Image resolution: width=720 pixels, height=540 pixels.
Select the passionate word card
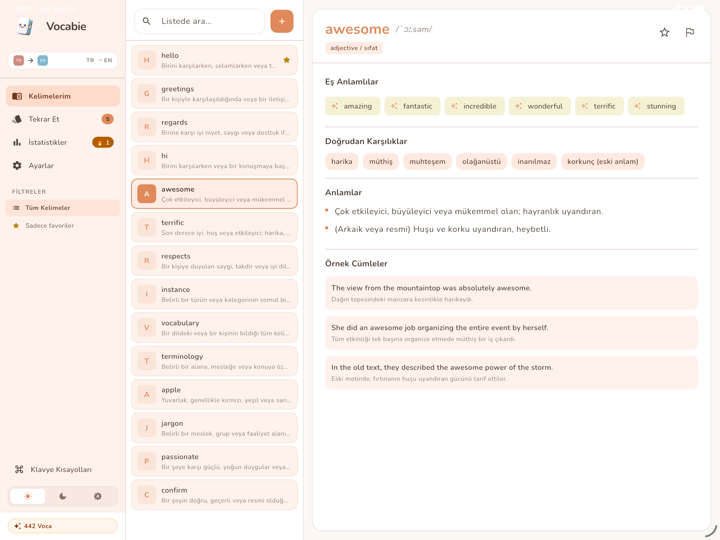point(214,461)
